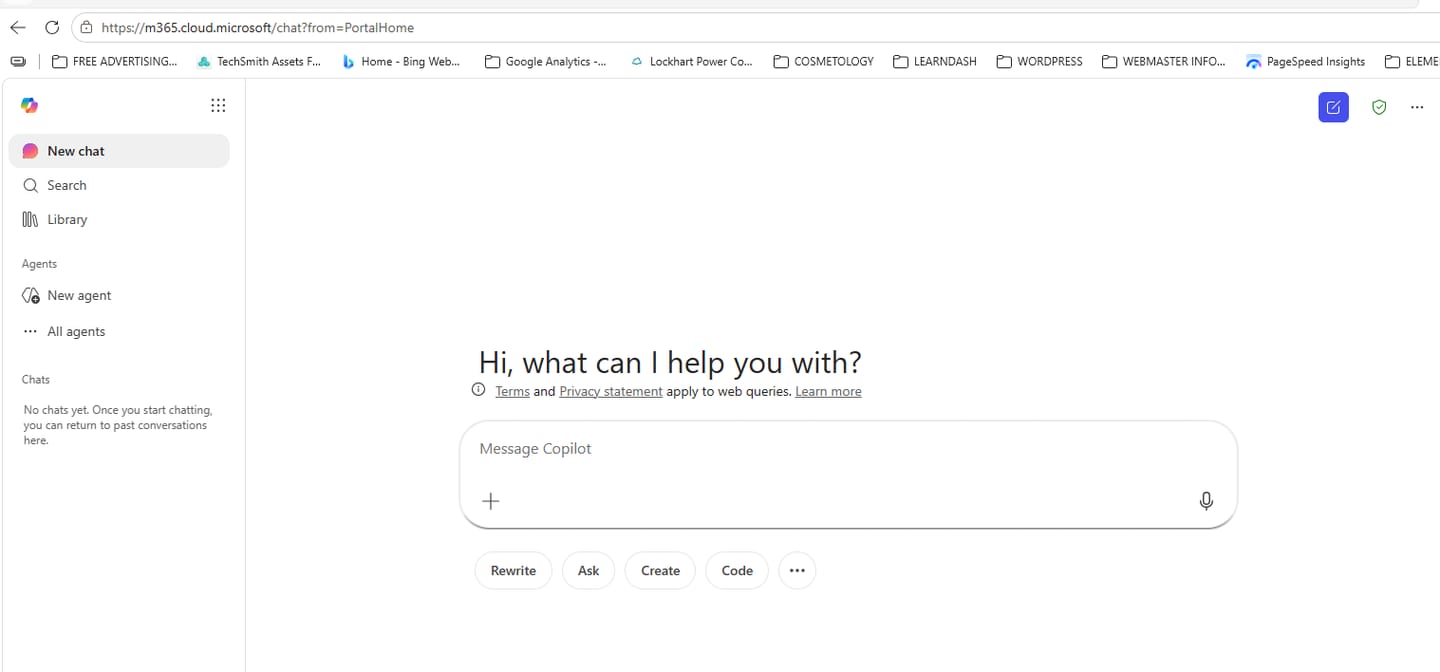Viewport: 1440px width, 672px height.
Task: Select the Rewrite prompt button
Action: 513,570
